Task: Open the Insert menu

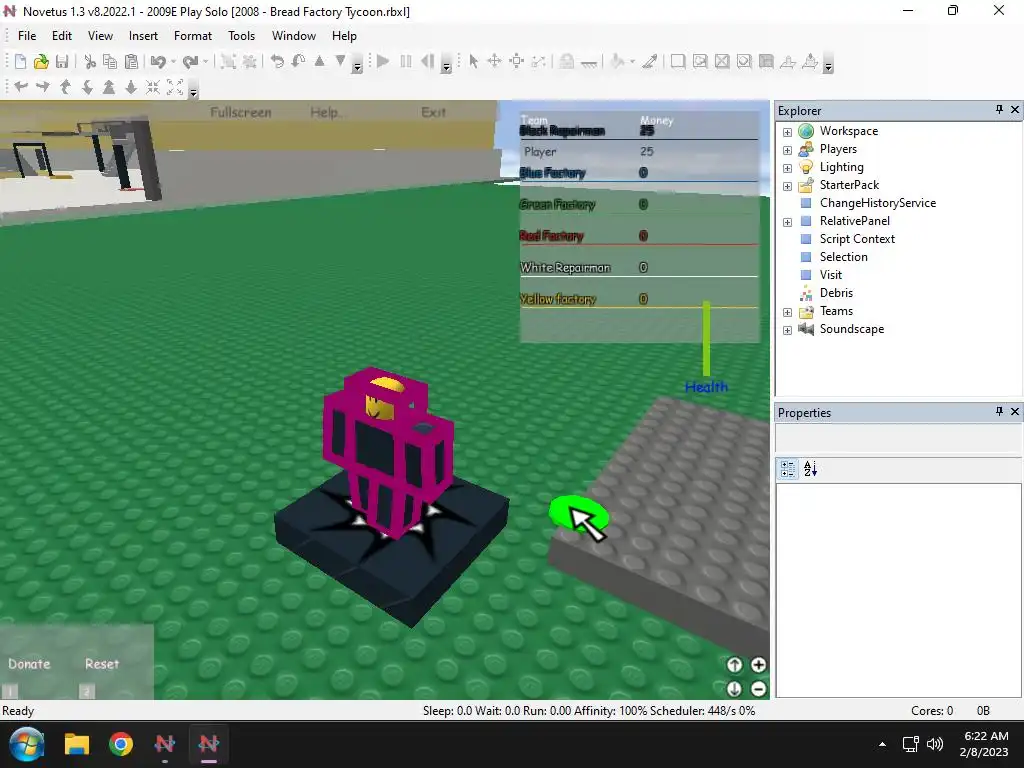Action: [x=143, y=36]
